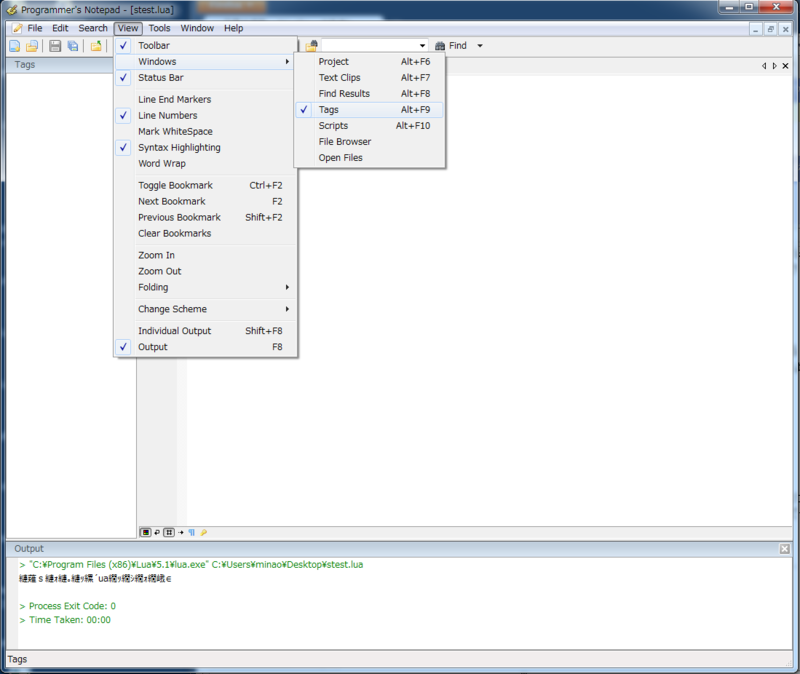Open the Find button dropdown arrow
Viewport: 800px width, 674px height.
pos(480,46)
